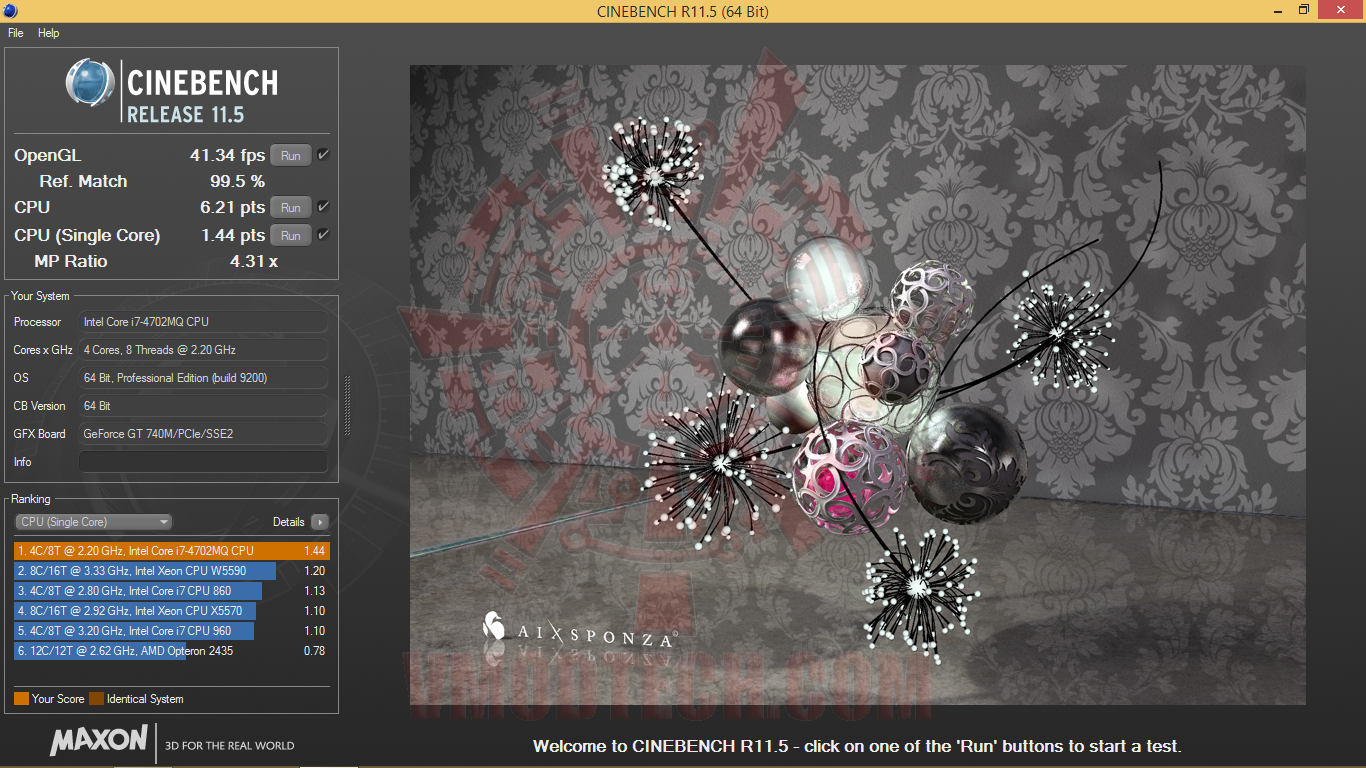Click the 41.34 fps OpenGL score
The width and height of the screenshot is (1366, 768).
[x=228, y=155]
